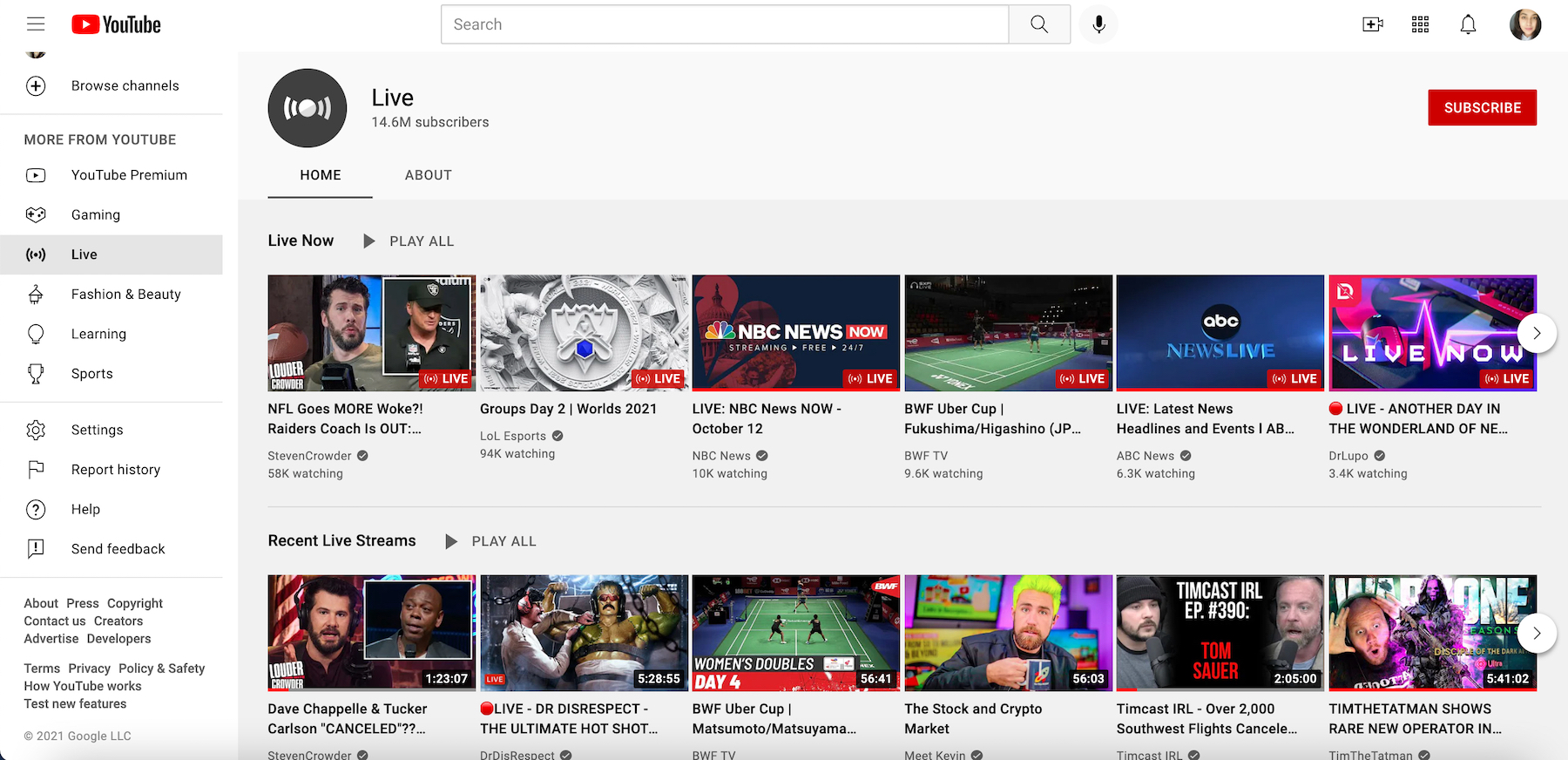Click the search magnifier button
This screenshot has height=760, width=1568.
click(1039, 24)
